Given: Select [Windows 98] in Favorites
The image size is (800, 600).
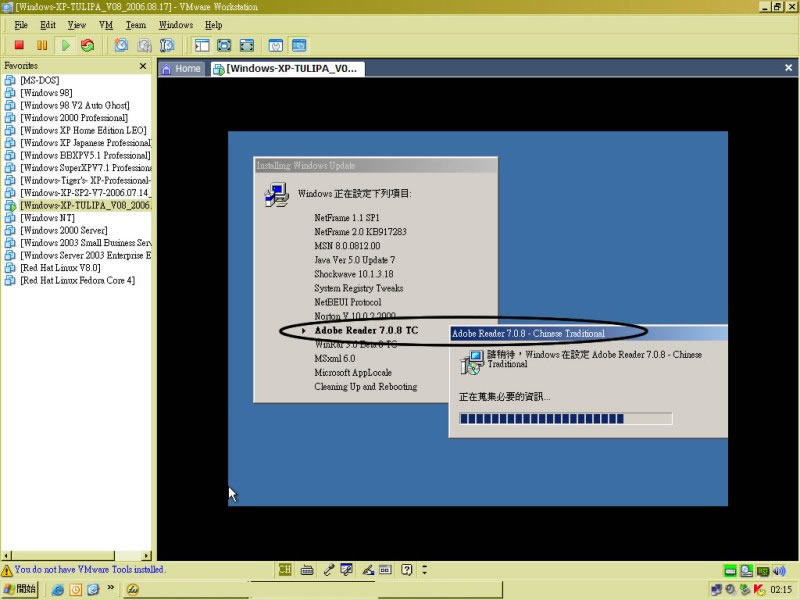Looking at the screenshot, I should click(x=46, y=93).
